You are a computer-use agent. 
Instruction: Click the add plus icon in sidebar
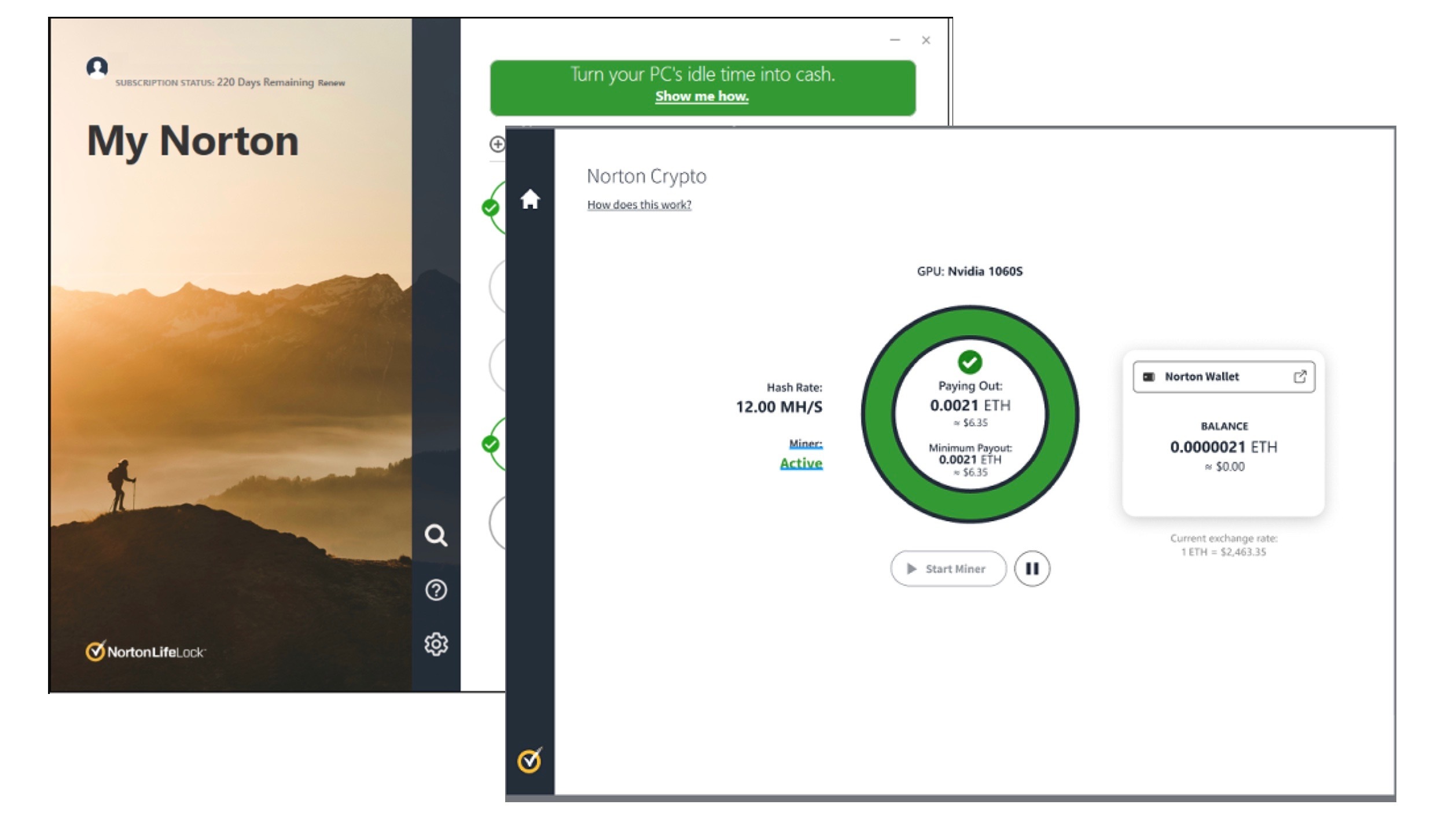[x=497, y=143]
